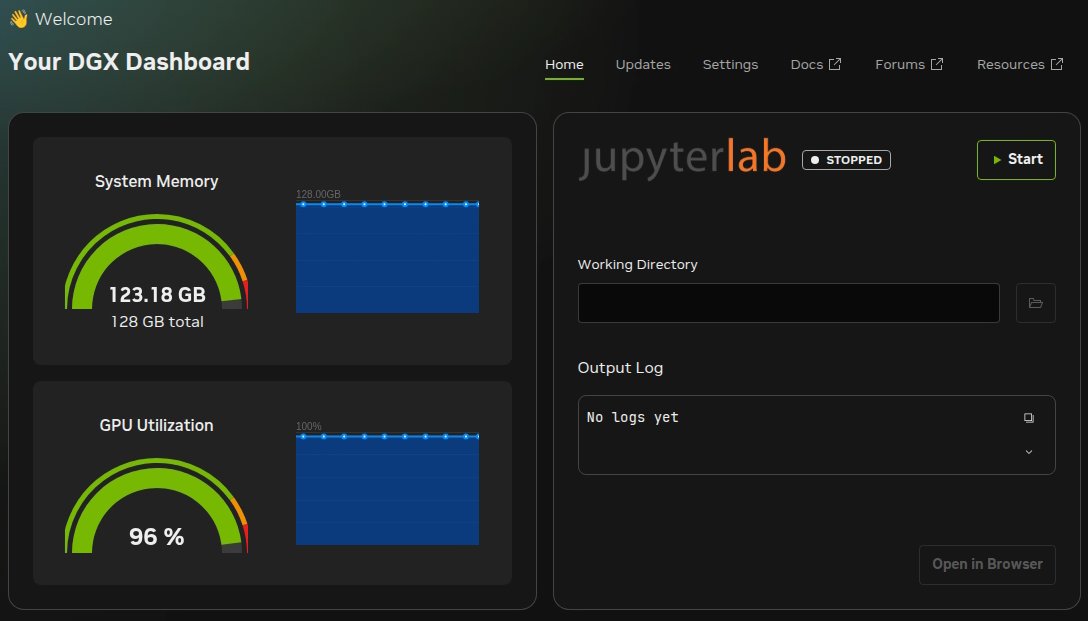This screenshot has height=621, width=1088.
Task: Open the Resources external link
Action: pyautogui.click(x=1019, y=65)
